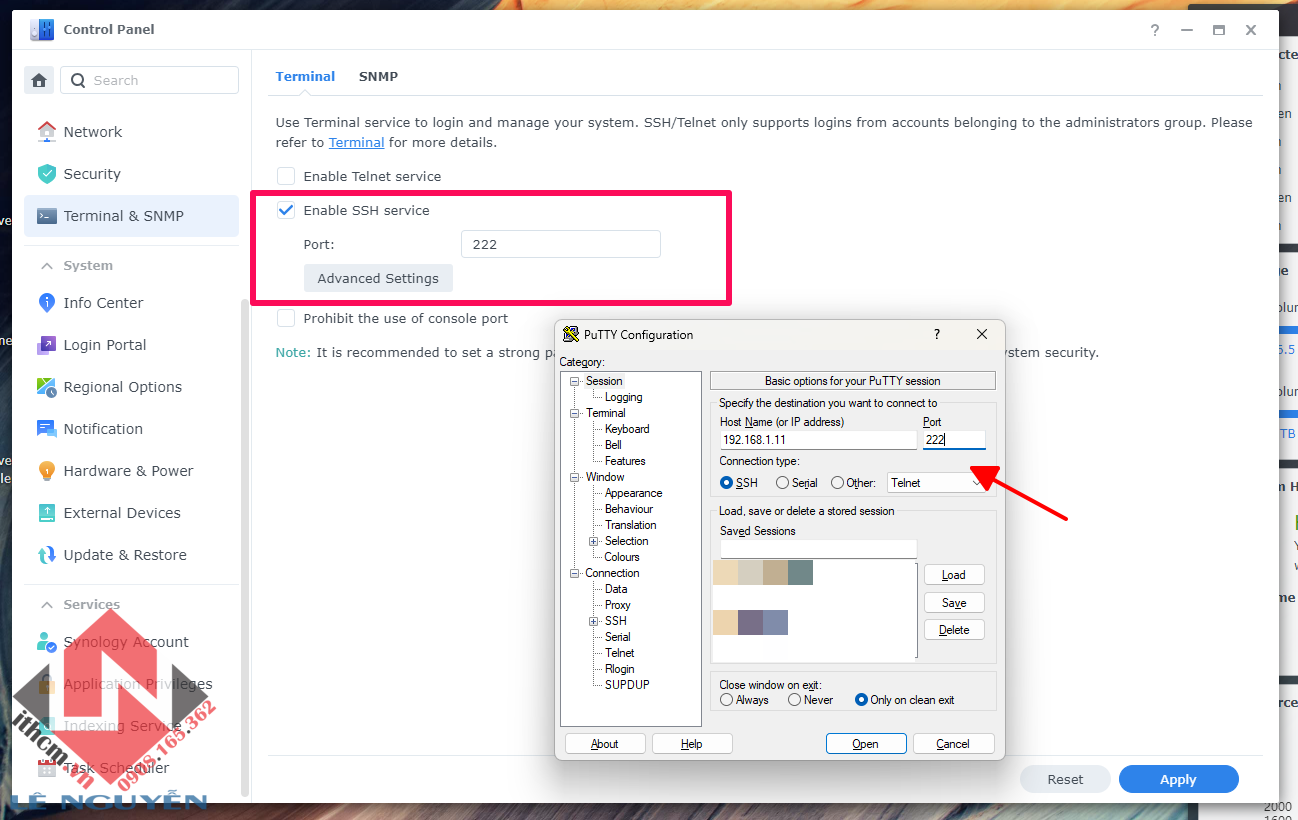The image size is (1298, 820).
Task: Open Notification icon
Action: pos(47,429)
